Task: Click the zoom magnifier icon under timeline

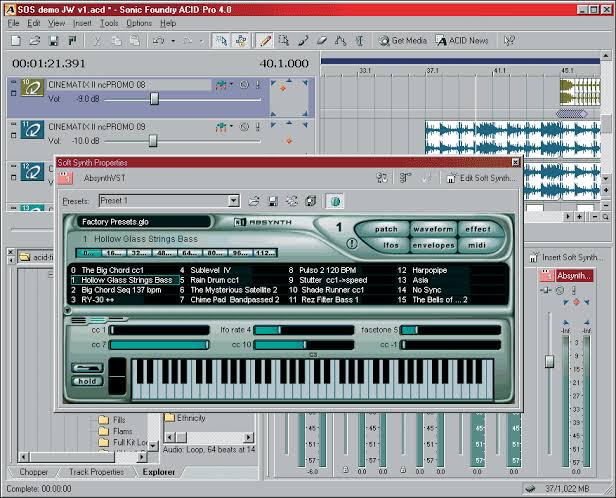Action: coord(606,217)
